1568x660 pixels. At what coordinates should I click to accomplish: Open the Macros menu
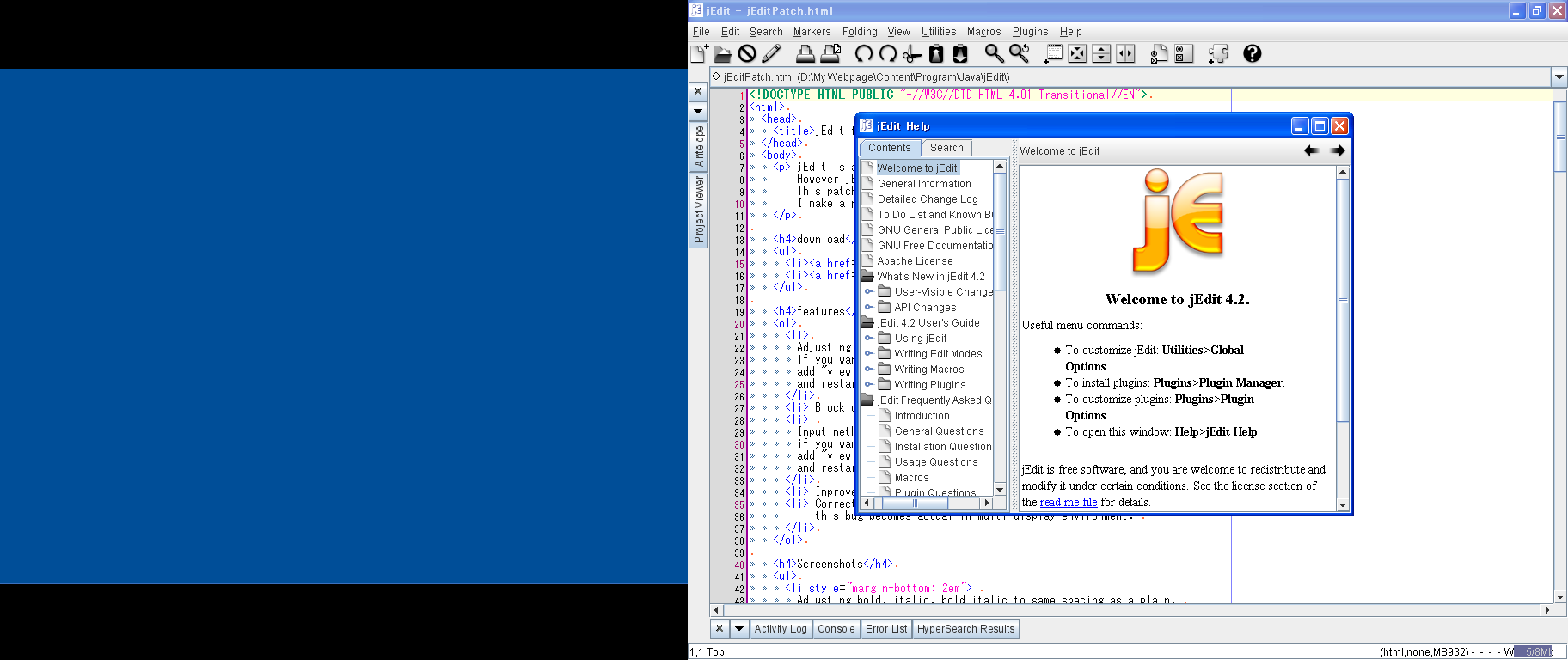(983, 32)
